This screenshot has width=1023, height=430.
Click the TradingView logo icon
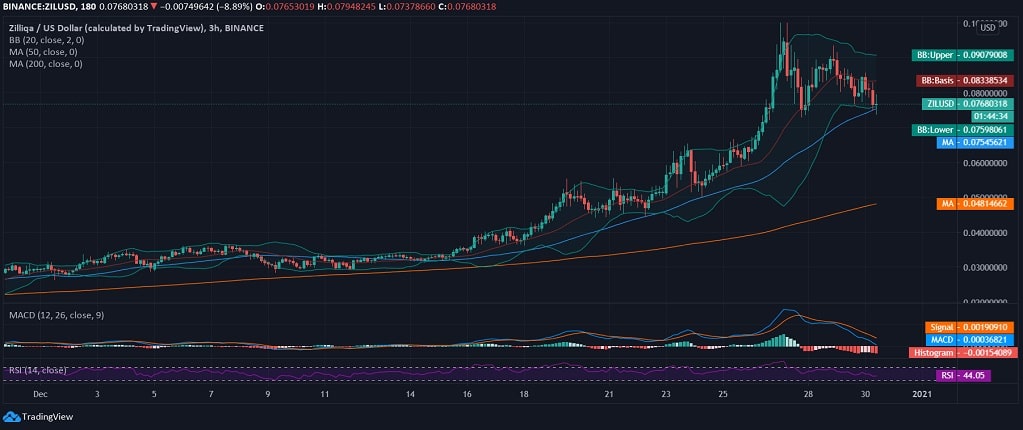point(12,417)
